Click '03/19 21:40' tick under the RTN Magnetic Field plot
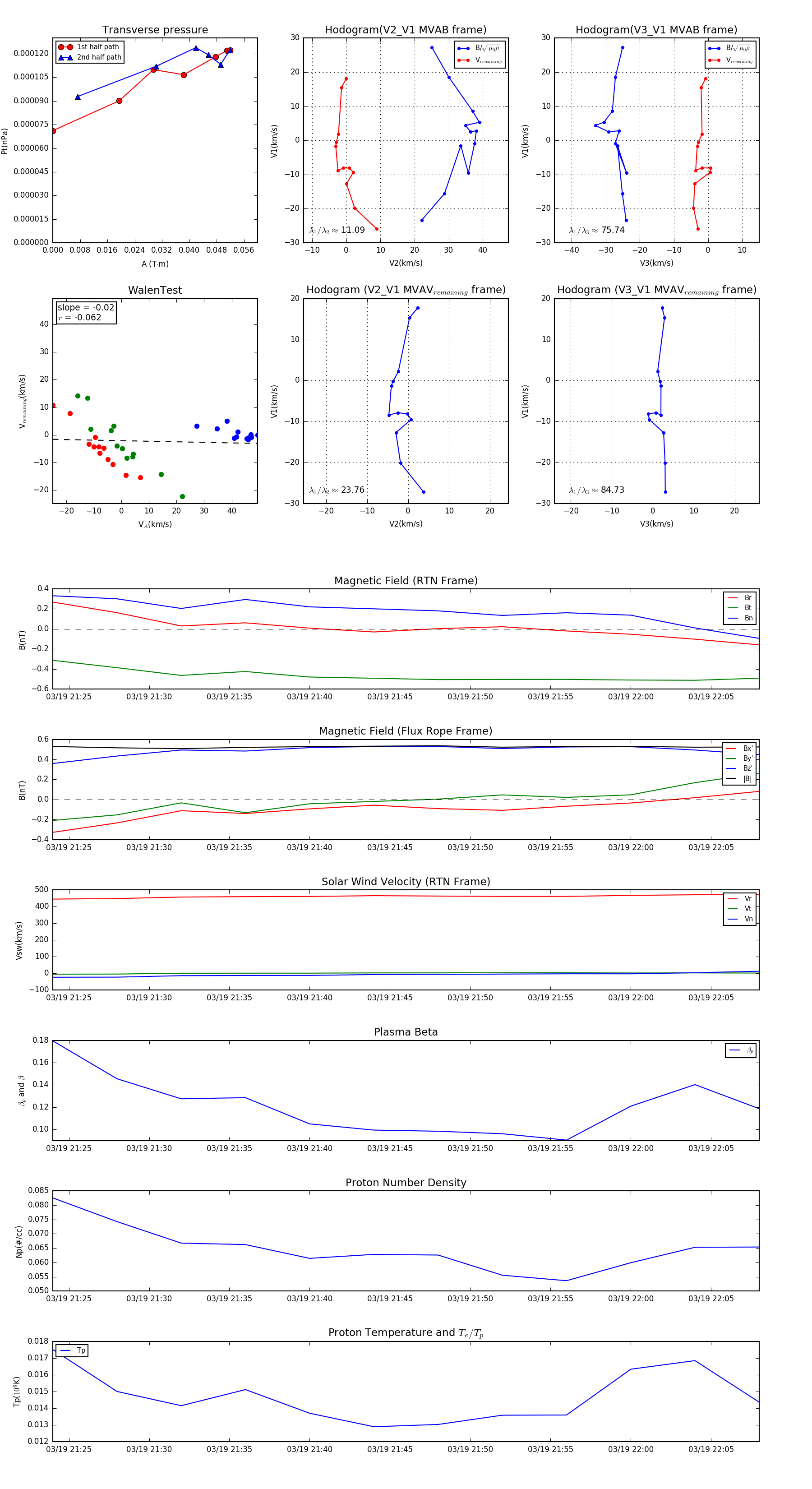 click(310, 697)
